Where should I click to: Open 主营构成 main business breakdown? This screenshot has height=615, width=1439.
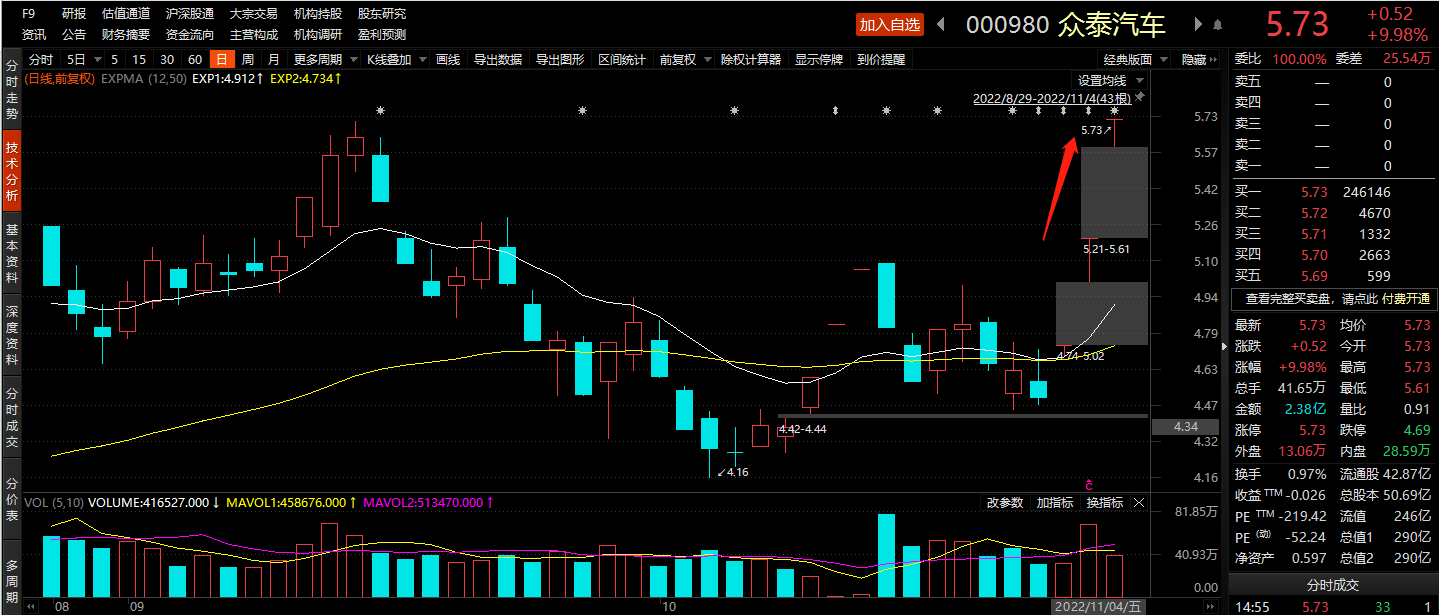coord(254,34)
